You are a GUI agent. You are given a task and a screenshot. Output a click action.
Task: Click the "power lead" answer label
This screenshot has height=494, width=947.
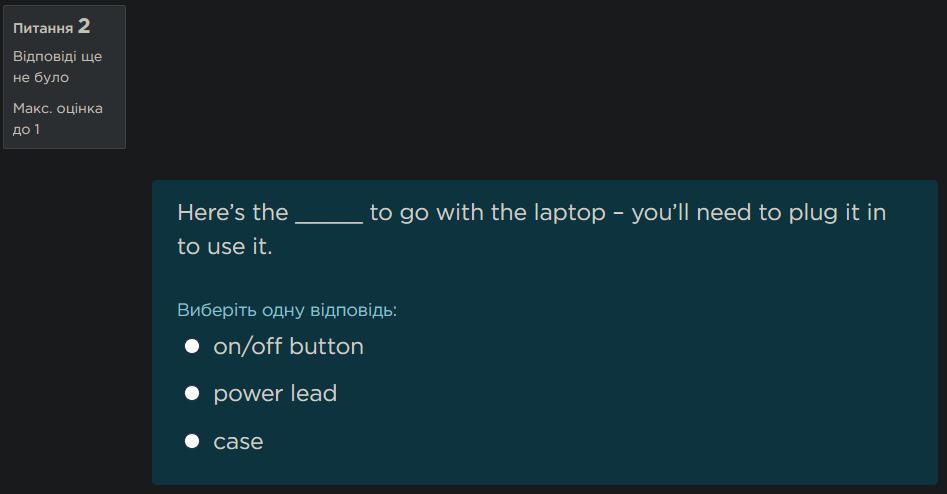click(275, 393)
